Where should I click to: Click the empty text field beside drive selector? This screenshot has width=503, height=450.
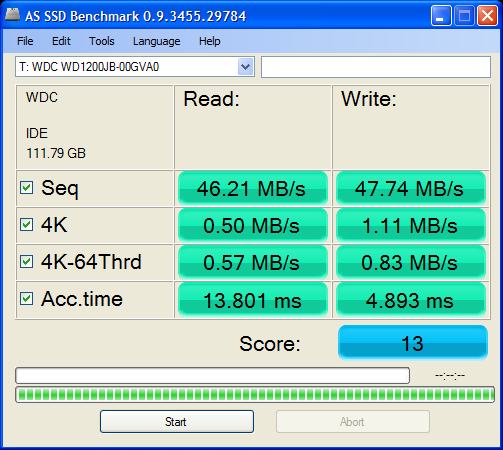pyautogui.click(x=376, y=67)
